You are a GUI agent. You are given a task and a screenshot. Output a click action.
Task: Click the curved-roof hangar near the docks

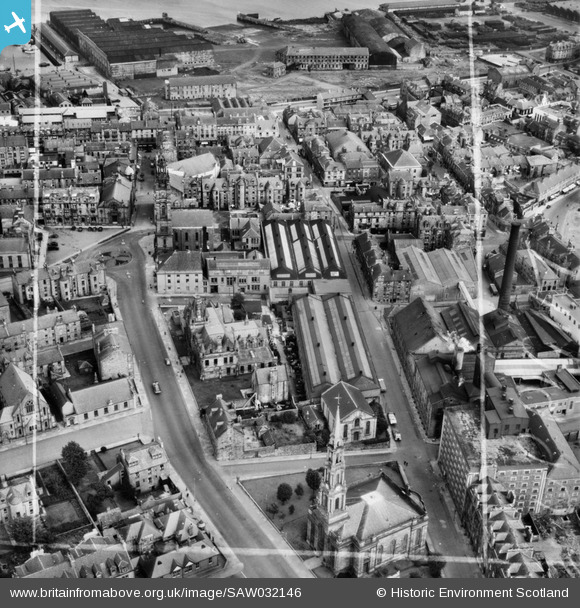[x=370, y=39]
